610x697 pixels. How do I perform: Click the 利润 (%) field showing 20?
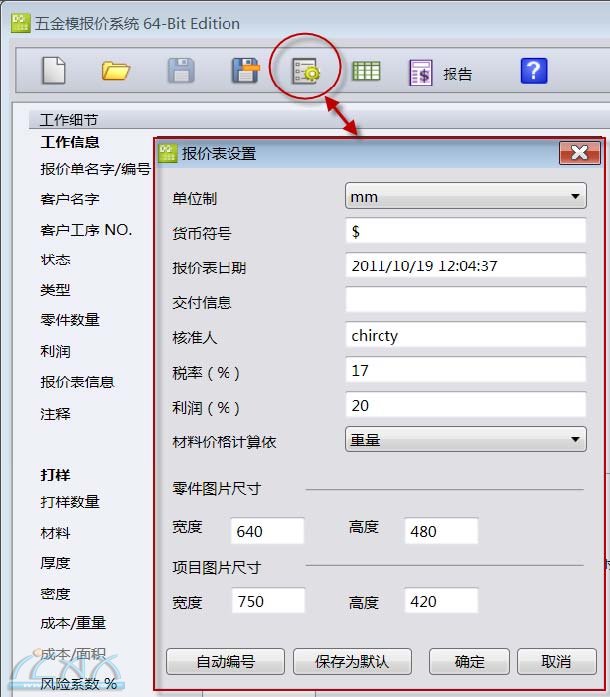tap(466, 405)
